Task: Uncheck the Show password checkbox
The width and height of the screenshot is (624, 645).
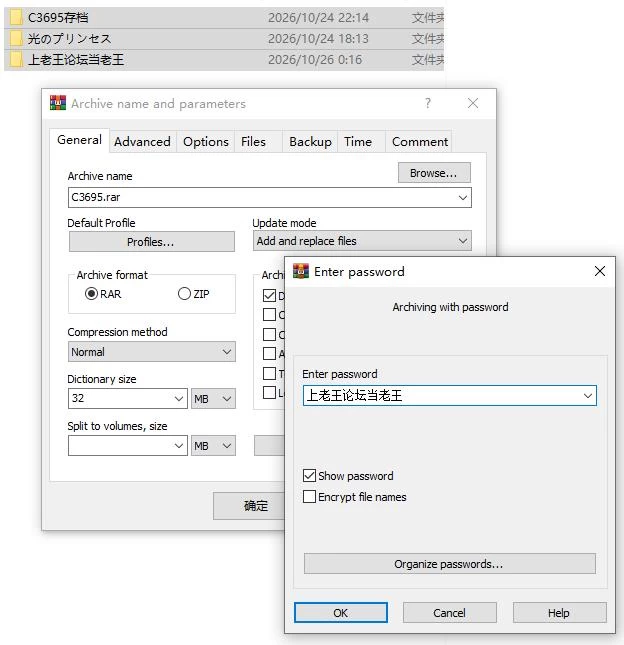Action: (309, 476)
